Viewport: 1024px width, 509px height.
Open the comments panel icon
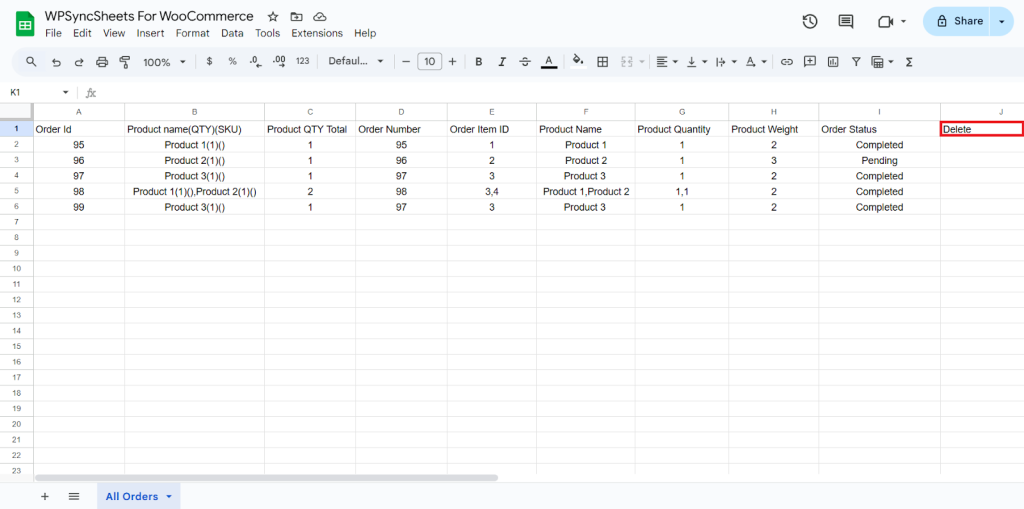pyautogui.click(x=846, y=22)
